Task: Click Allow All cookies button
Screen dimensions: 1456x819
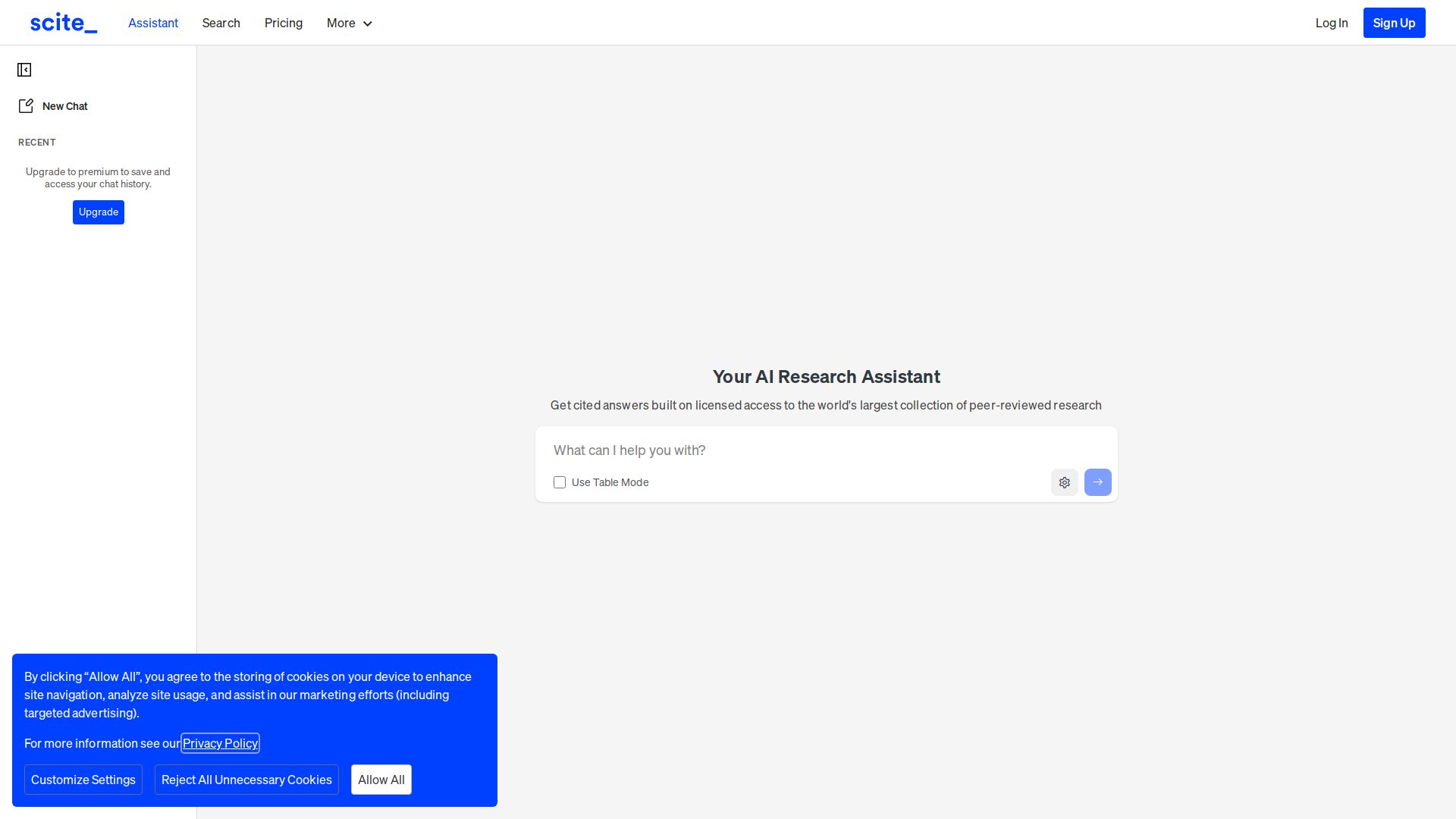Action: tap(381, 780)
